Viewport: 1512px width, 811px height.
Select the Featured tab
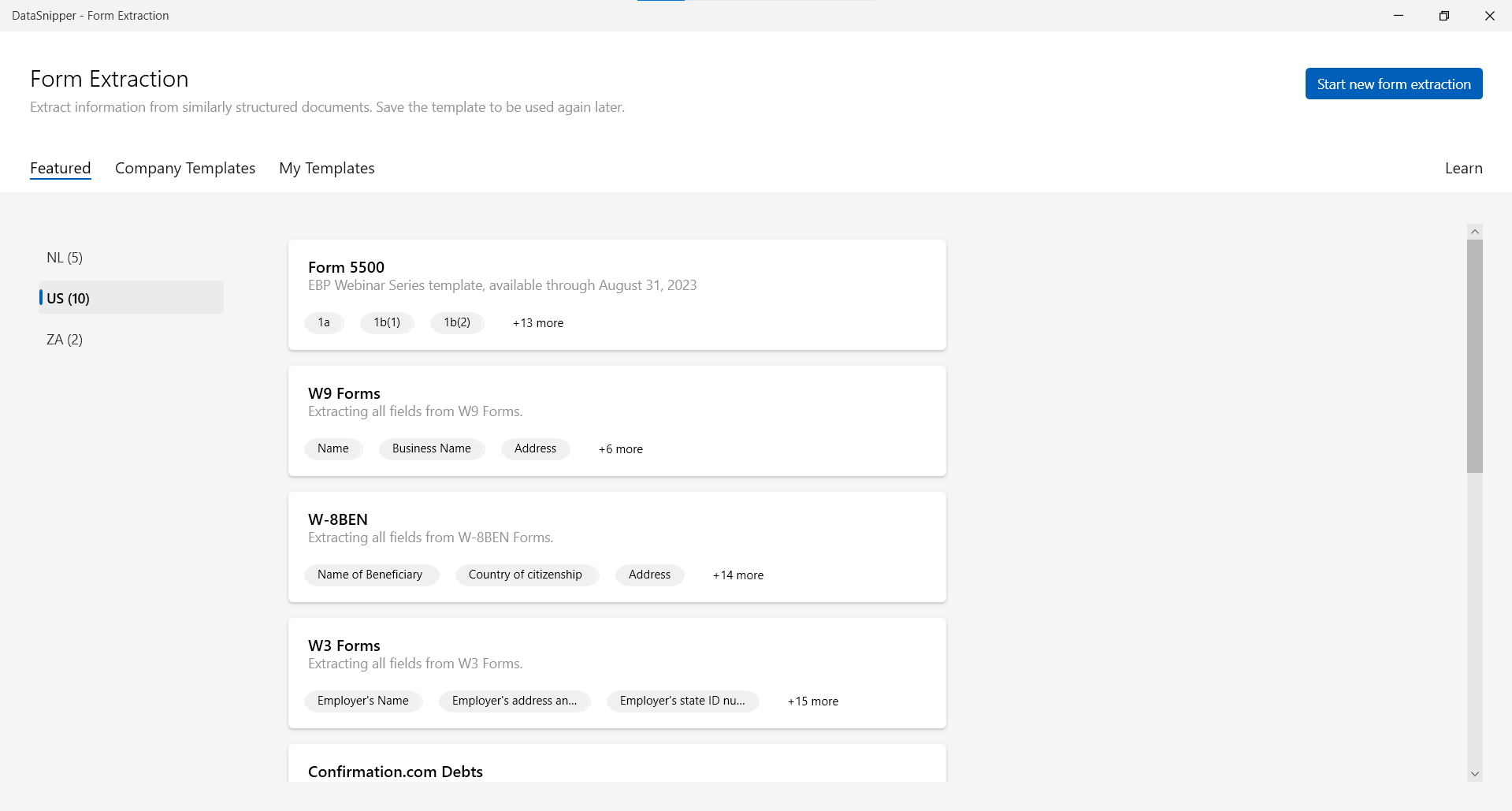(61, 168)
